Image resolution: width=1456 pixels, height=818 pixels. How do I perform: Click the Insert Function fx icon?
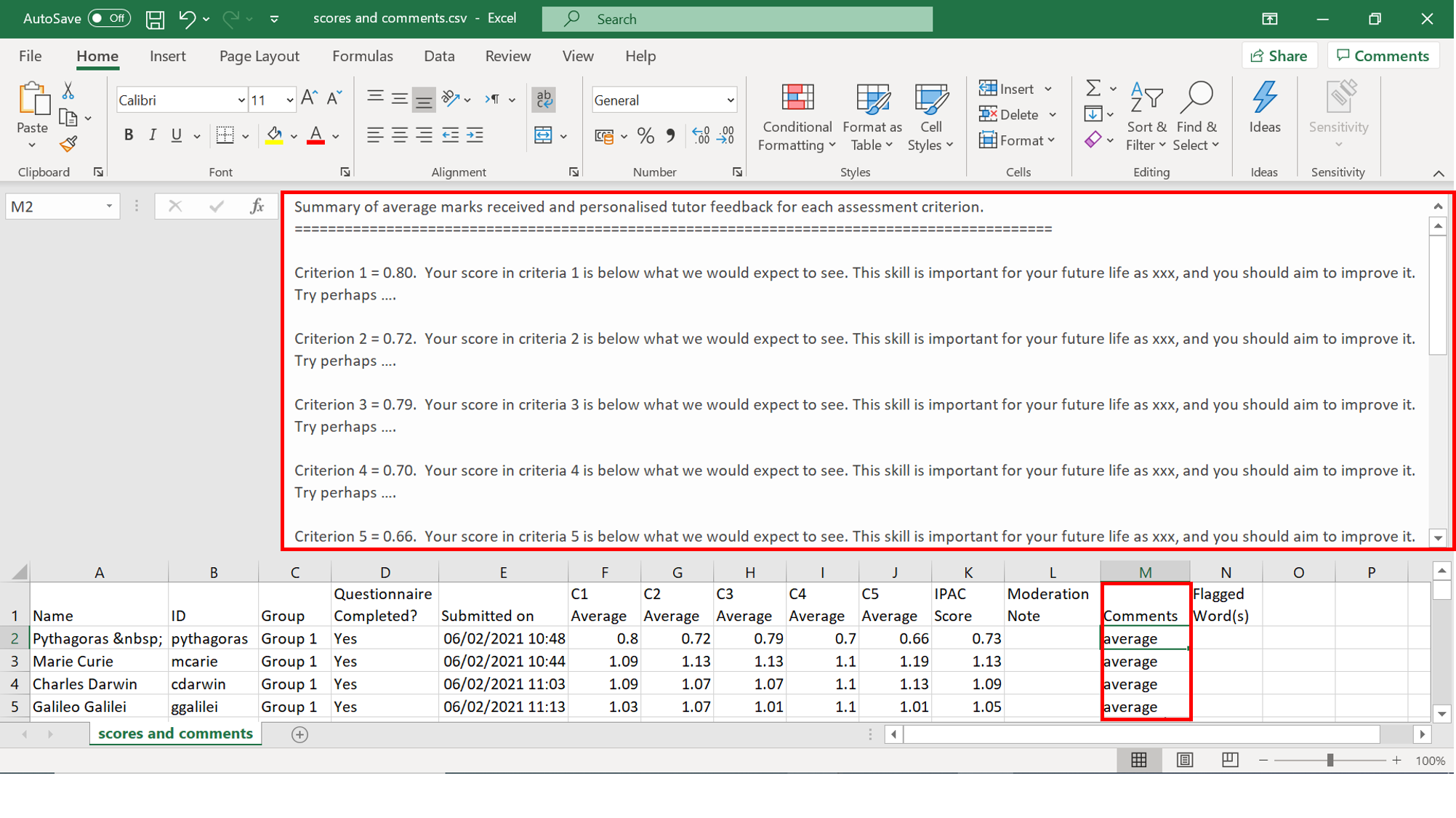click(257, 206)
